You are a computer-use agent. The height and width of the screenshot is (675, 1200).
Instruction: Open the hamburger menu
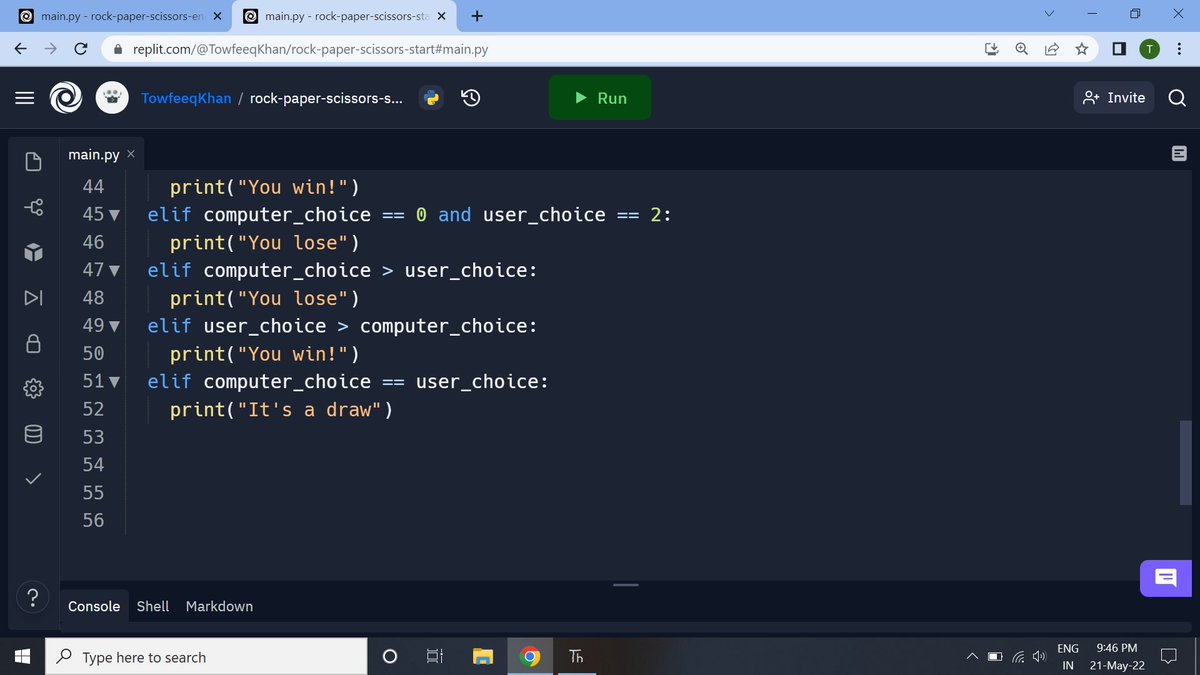tap(24, 98)
